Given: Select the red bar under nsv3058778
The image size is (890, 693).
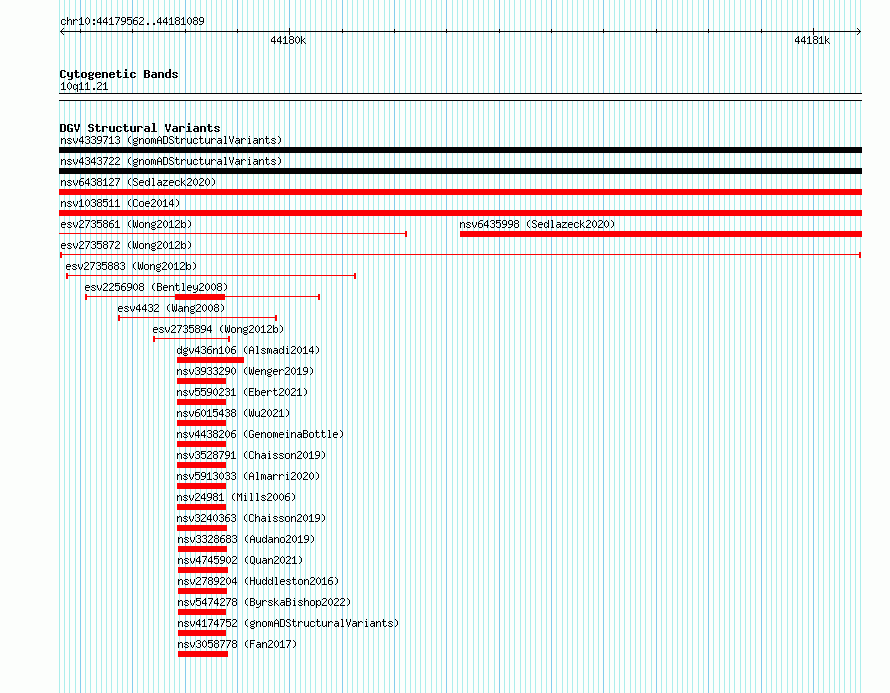Looking at the screenshot, I should (203, 654).
